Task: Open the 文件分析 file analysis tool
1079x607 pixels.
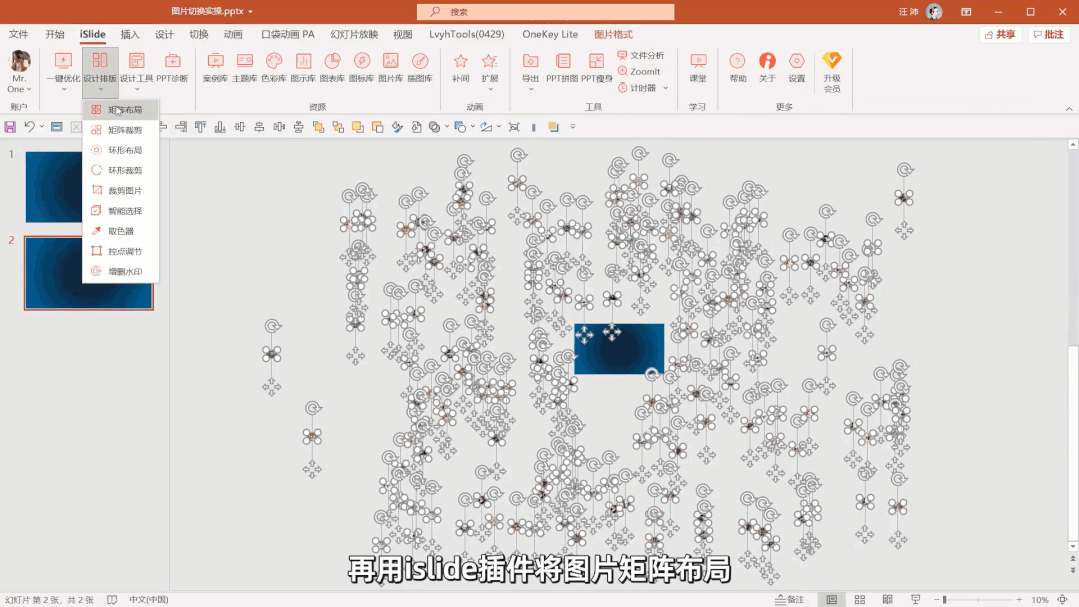Action: 641,55
